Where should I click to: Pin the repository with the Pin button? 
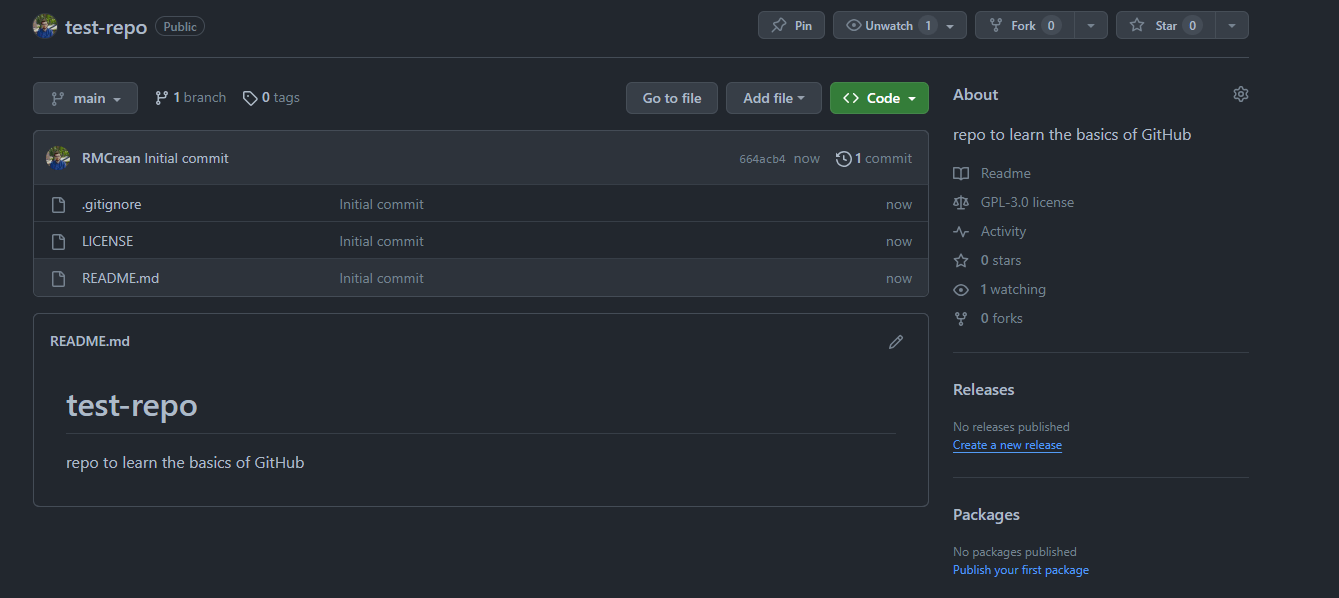[791, 25]
